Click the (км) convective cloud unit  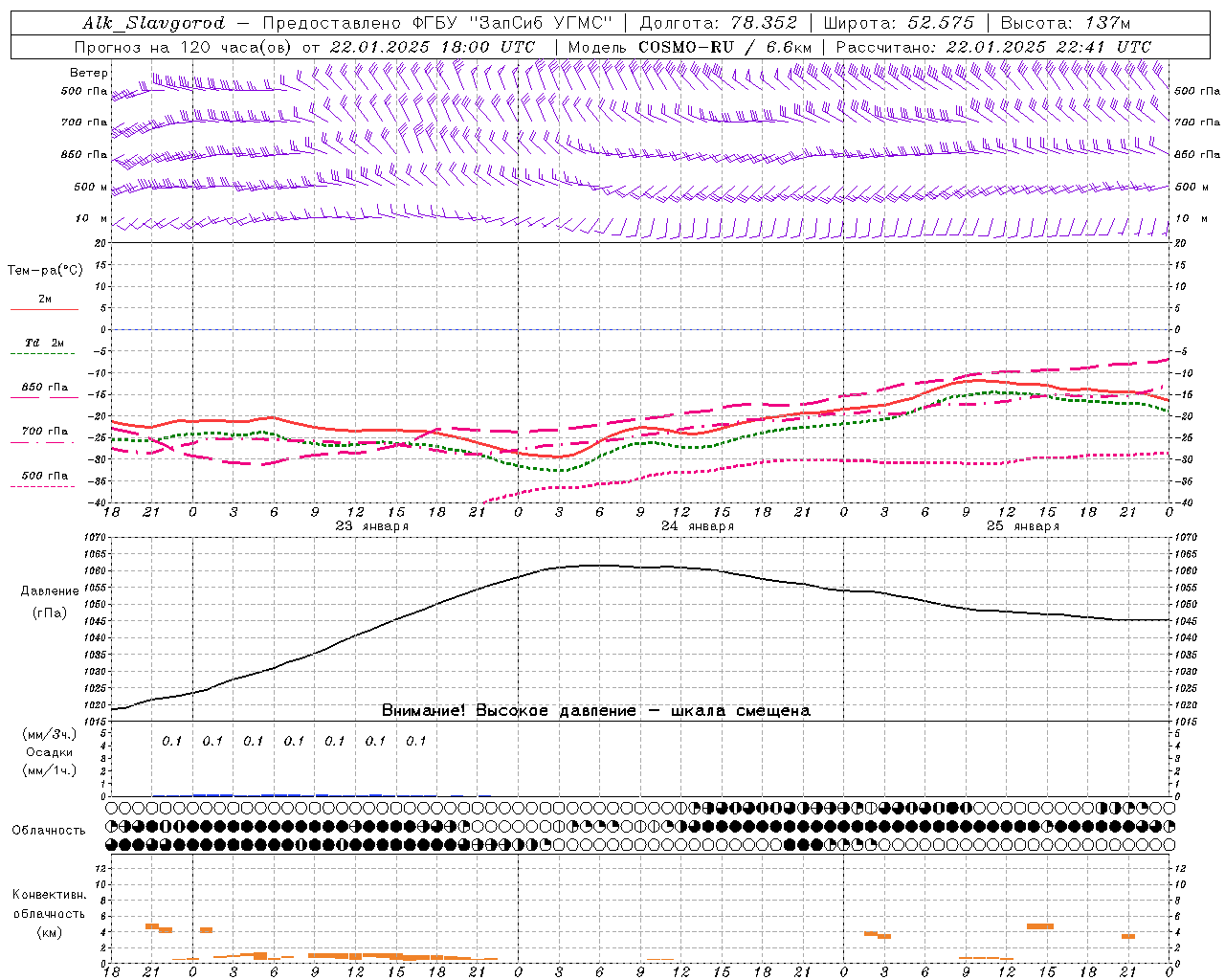click(x=49, y=932)
